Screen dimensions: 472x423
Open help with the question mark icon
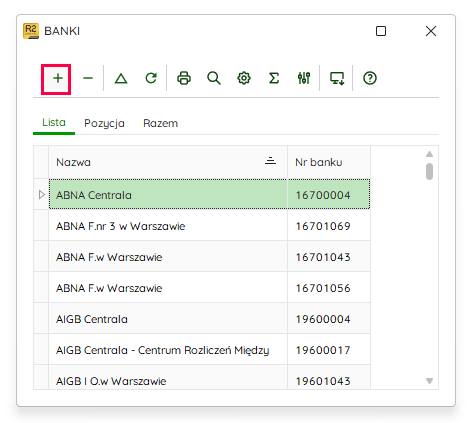(x=370, y=78)
